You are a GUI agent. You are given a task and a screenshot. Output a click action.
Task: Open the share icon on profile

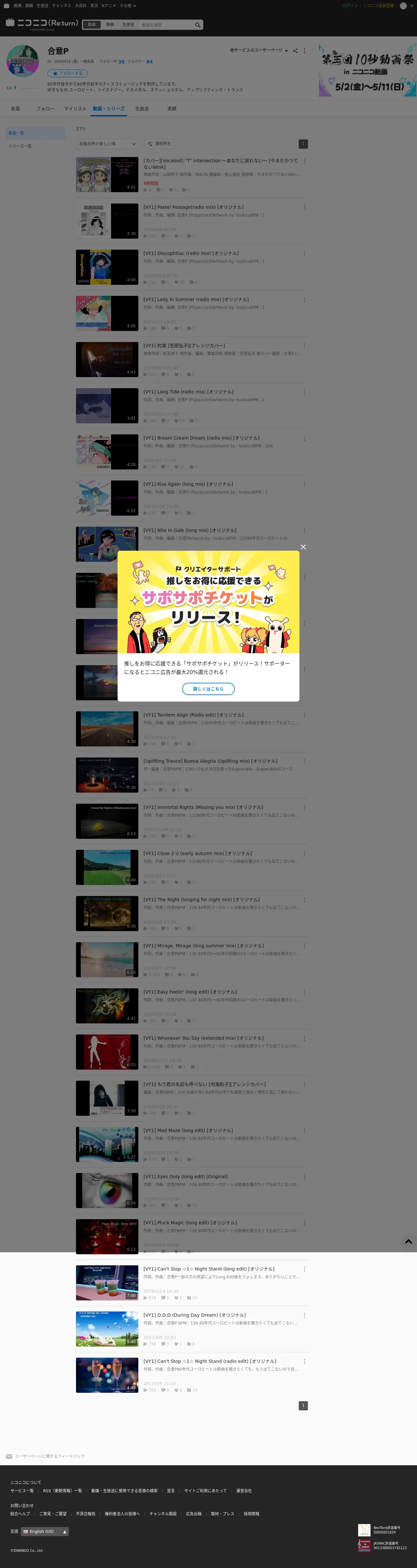[296, 50]
